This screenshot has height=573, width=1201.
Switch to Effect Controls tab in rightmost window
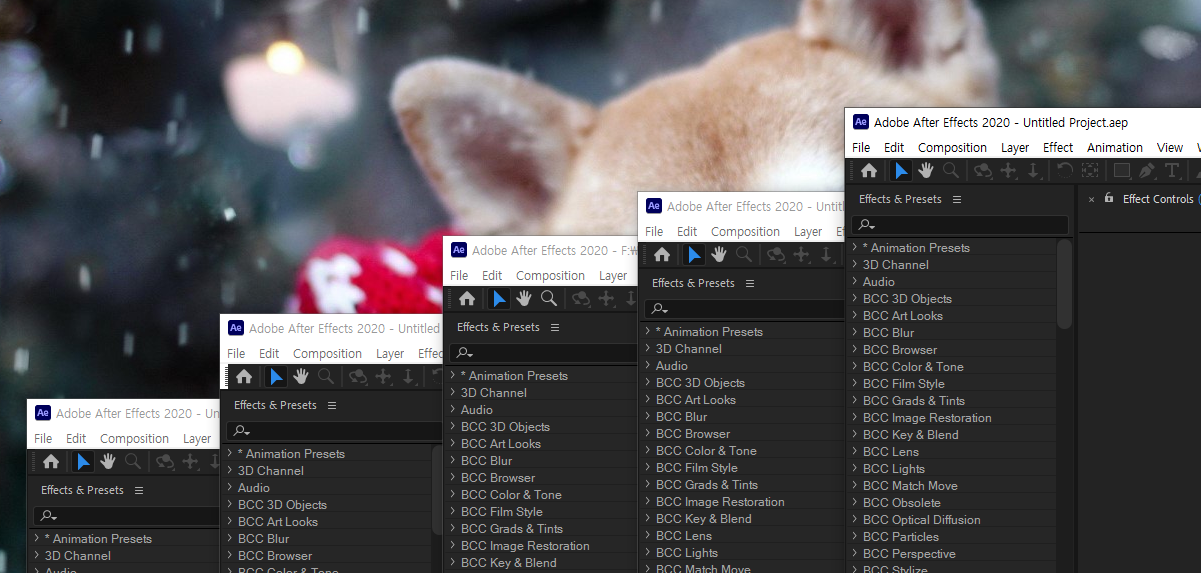coord(1159,199)
